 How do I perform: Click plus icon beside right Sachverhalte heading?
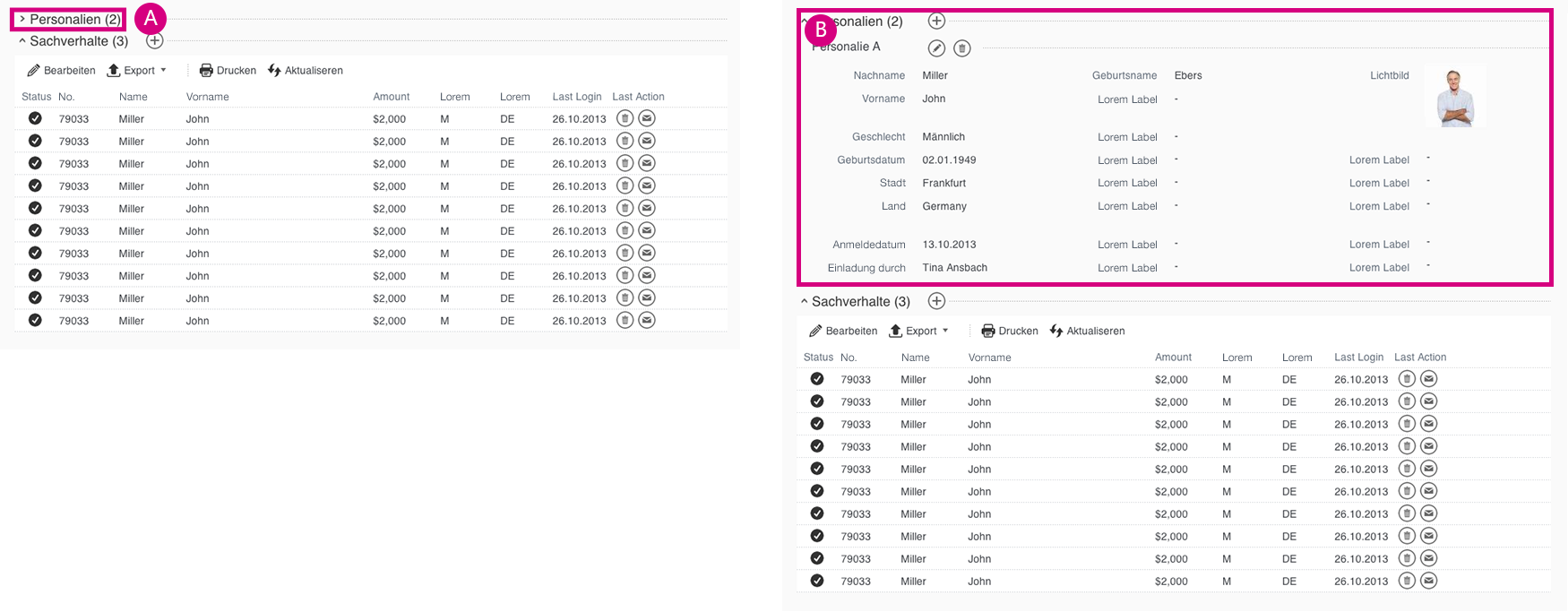point(936,301)
